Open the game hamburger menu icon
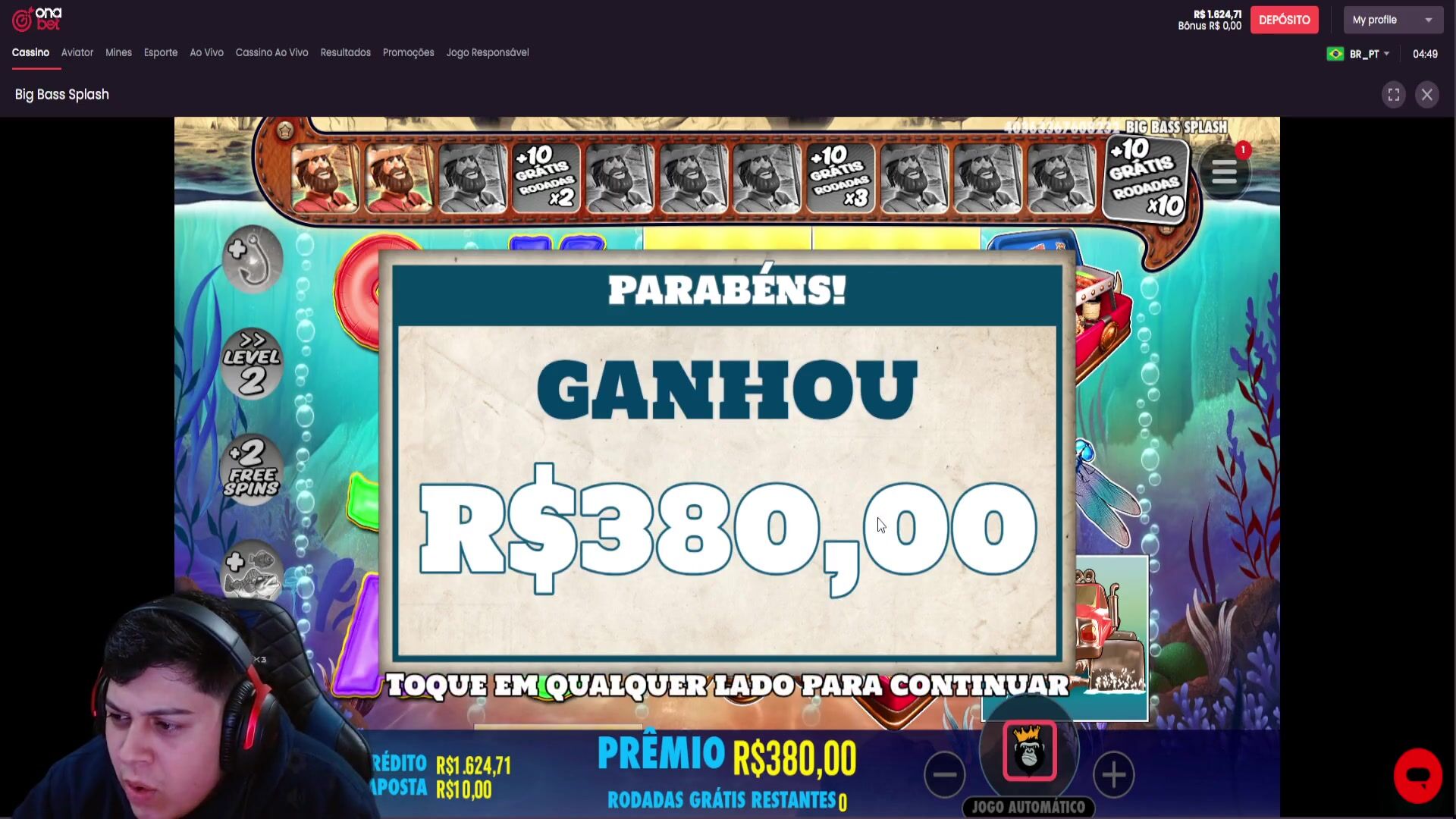This screenshot has width=1456, height=819. (x=1224, y=173)
